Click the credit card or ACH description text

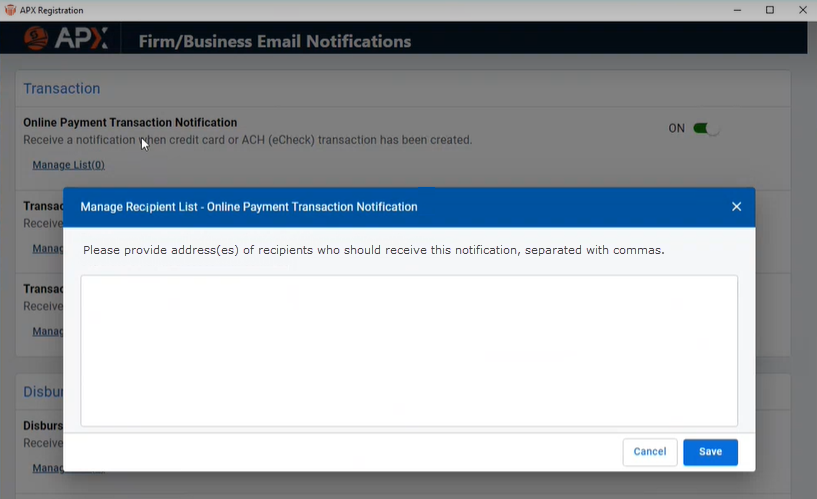point(247,140)
